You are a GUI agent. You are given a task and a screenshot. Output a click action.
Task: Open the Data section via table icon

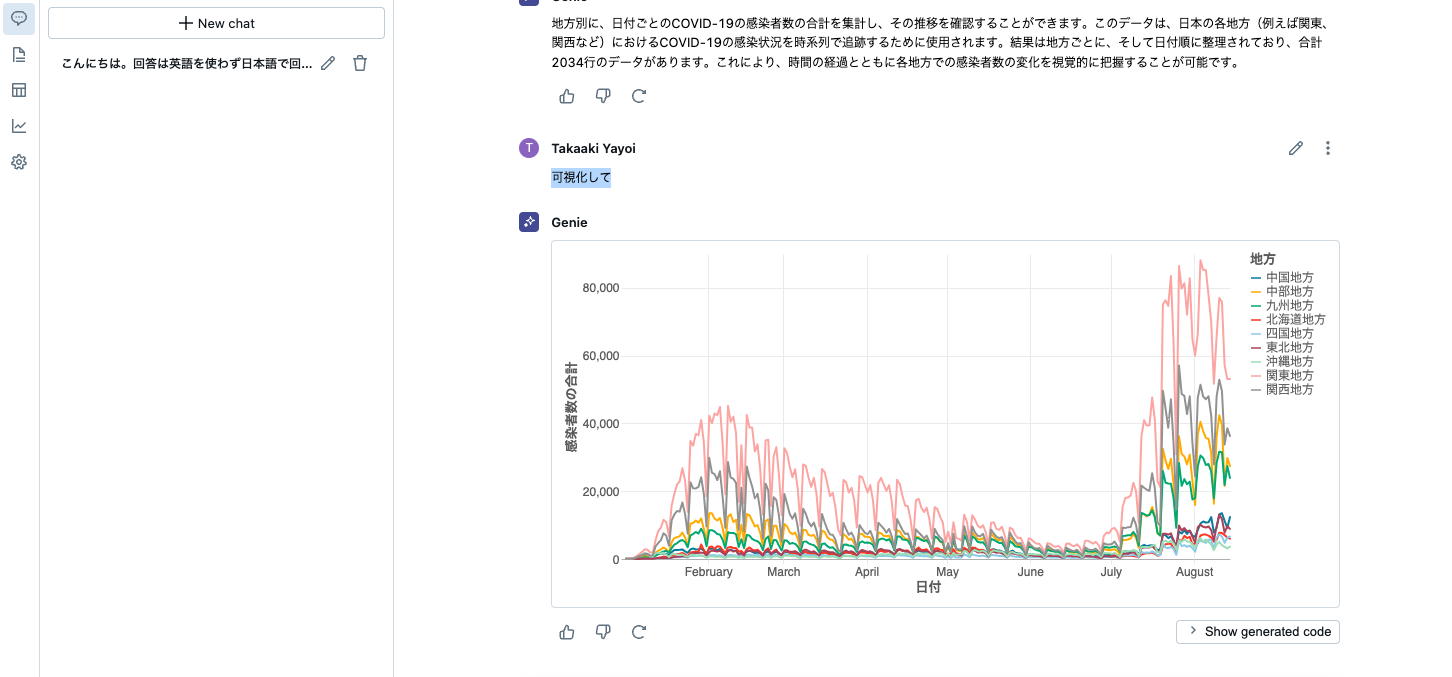coord(18,90)
